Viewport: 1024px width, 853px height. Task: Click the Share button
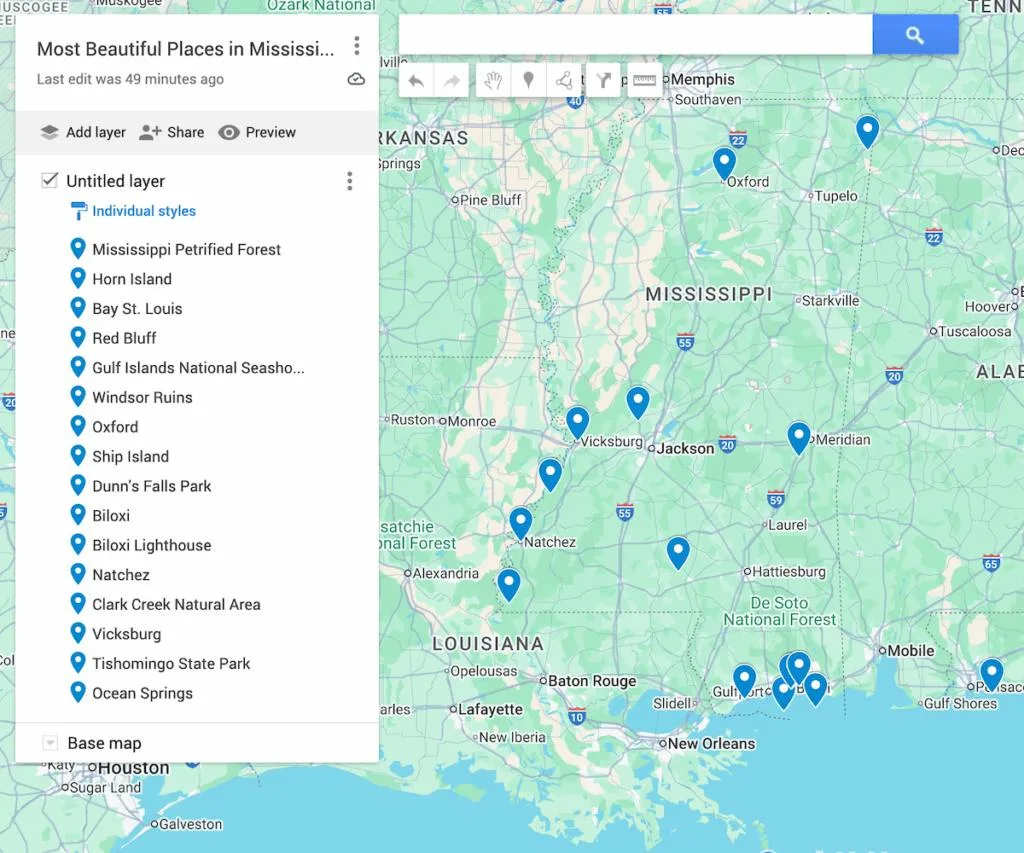[x=172, y=133]
